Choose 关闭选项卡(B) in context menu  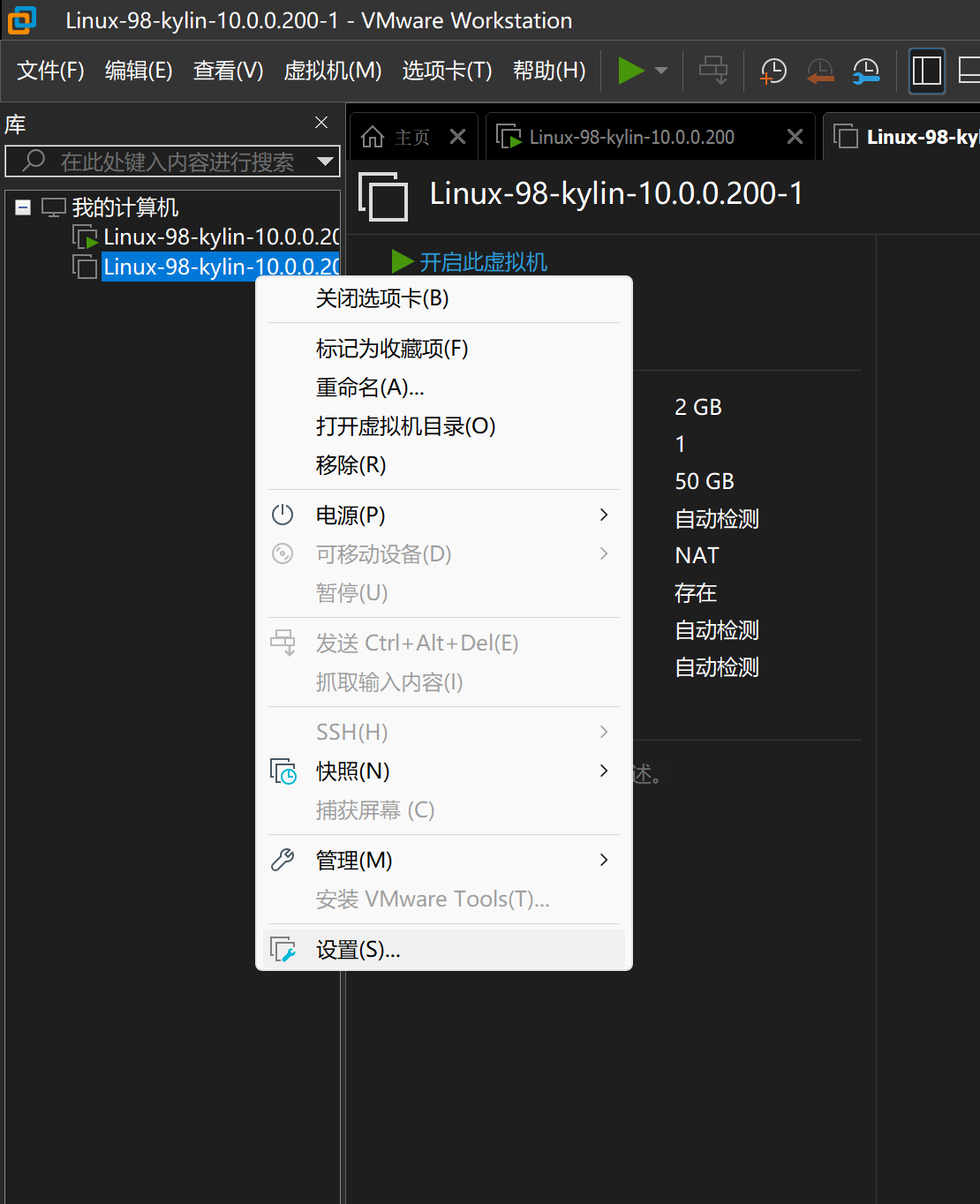pyautogui.click(x=444, y=298)
